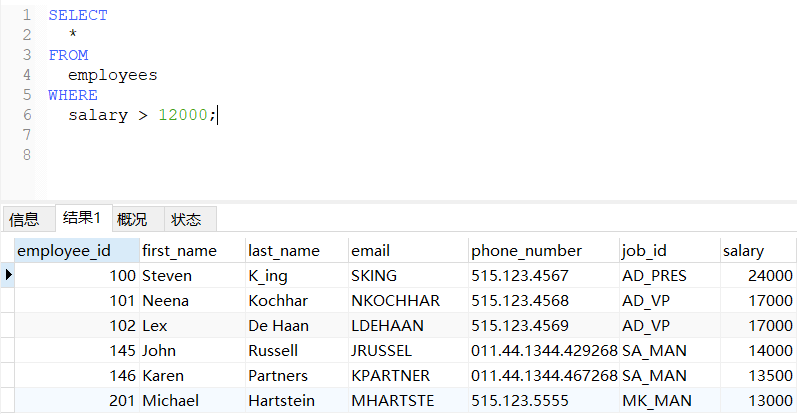The image size is (797, 414).
Task: Click the current row indicator arrow
Action: tap(9, 275)
